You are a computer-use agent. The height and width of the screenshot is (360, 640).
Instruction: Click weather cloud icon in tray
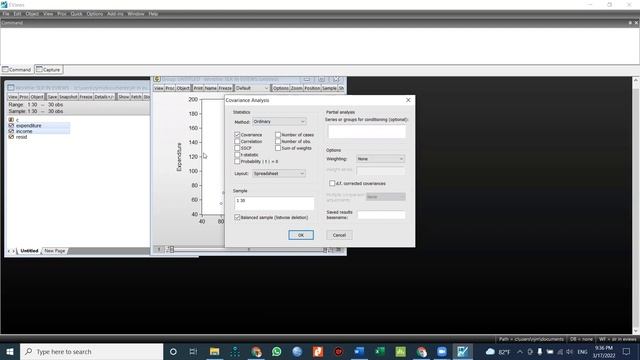(x=490, y=351)
